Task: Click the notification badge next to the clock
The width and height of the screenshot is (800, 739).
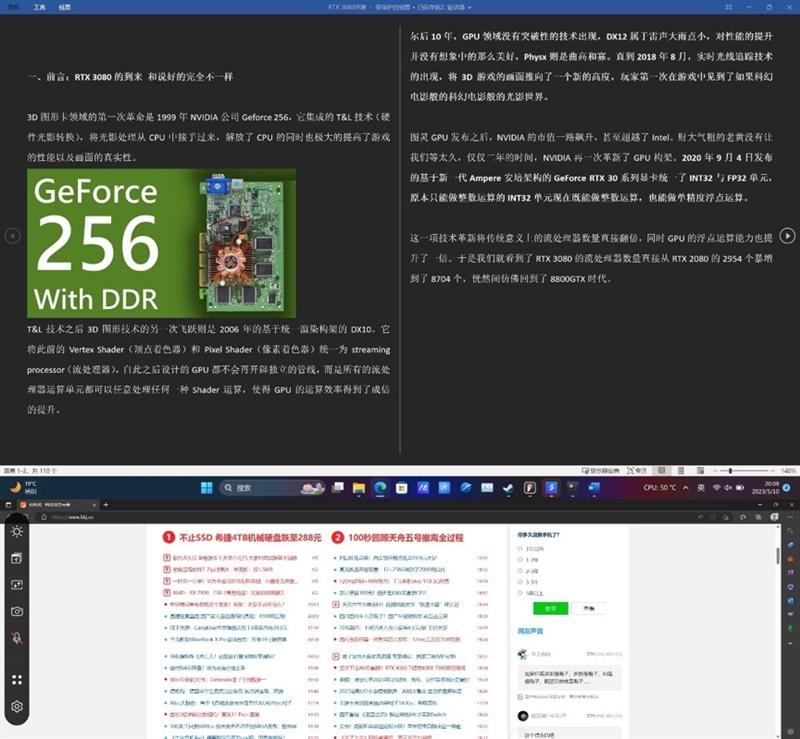Action: [786, 488]
